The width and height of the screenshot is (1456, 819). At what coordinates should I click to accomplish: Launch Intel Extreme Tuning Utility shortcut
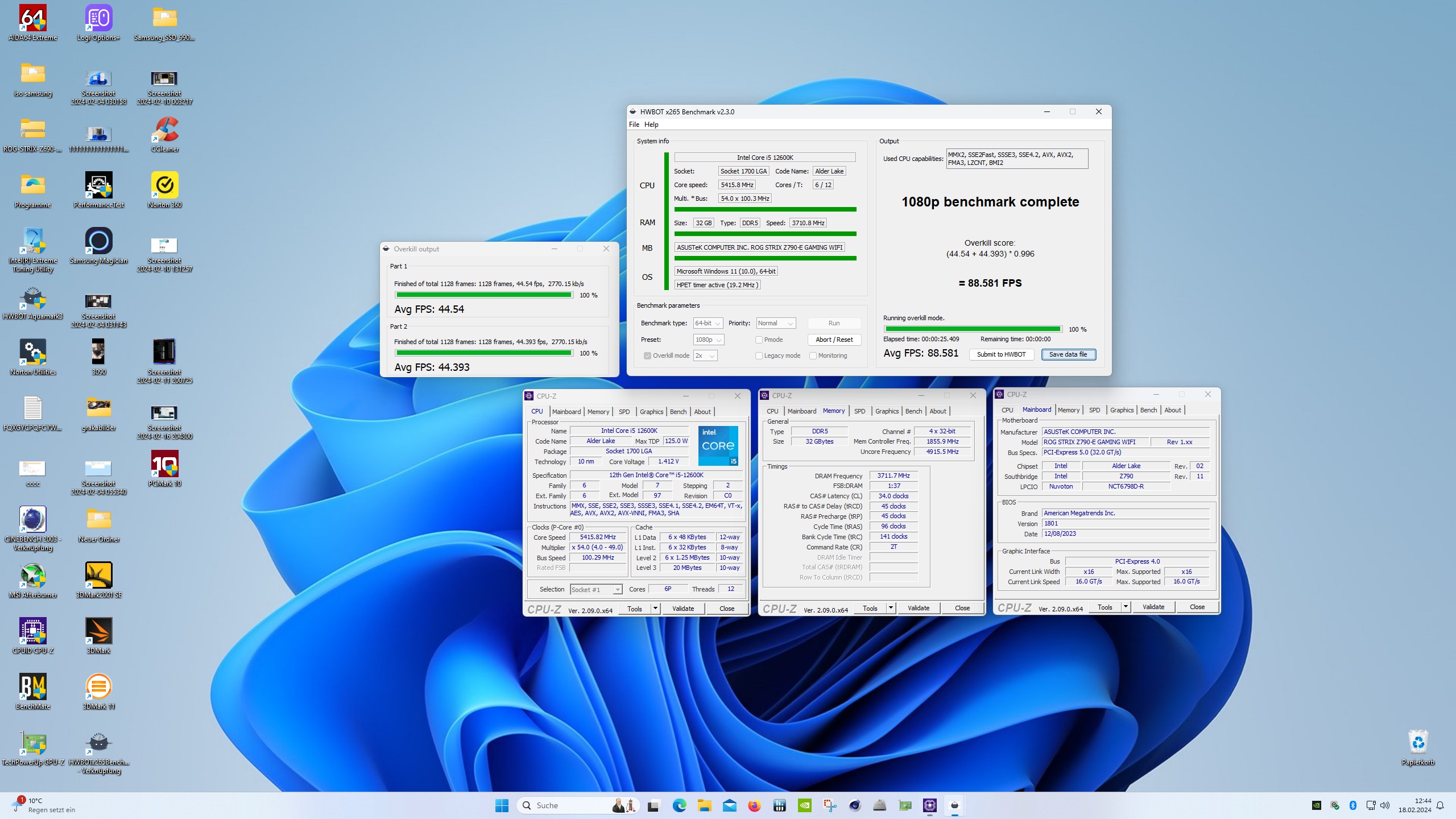tap(33, 250)
